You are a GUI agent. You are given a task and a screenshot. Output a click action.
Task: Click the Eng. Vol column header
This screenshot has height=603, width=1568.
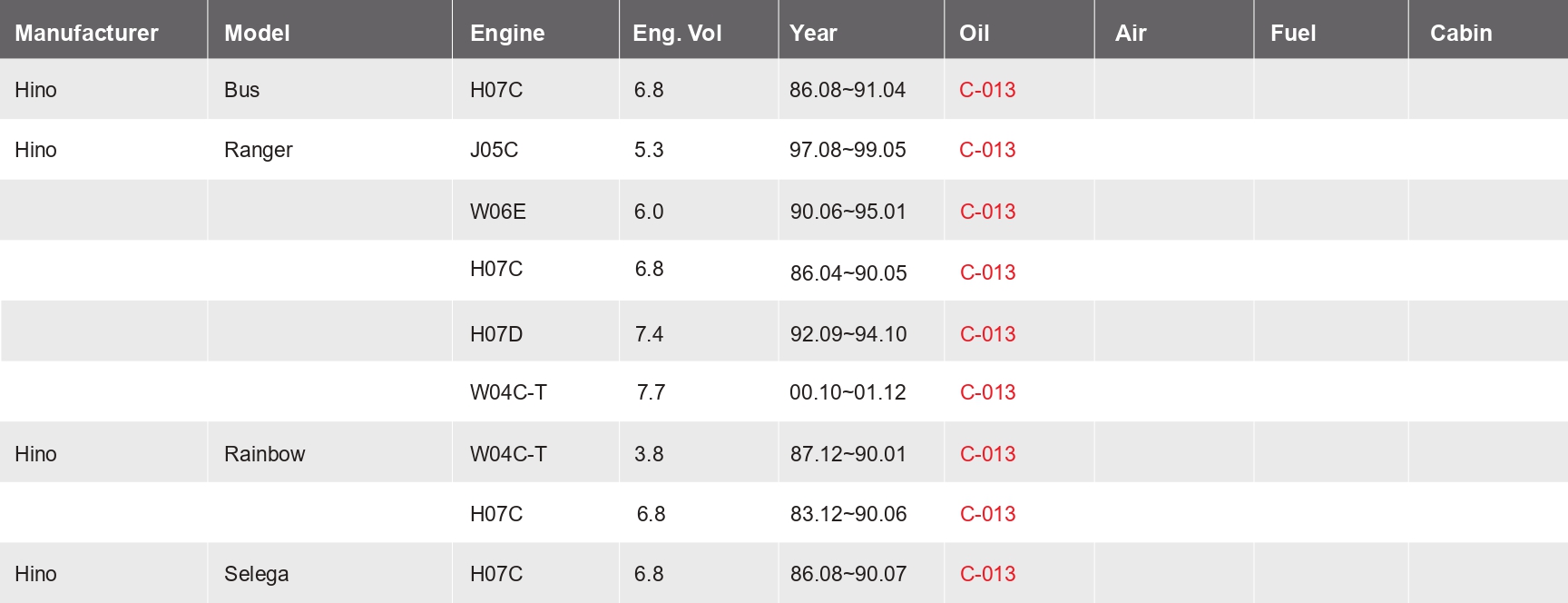[x=677, y=34]
